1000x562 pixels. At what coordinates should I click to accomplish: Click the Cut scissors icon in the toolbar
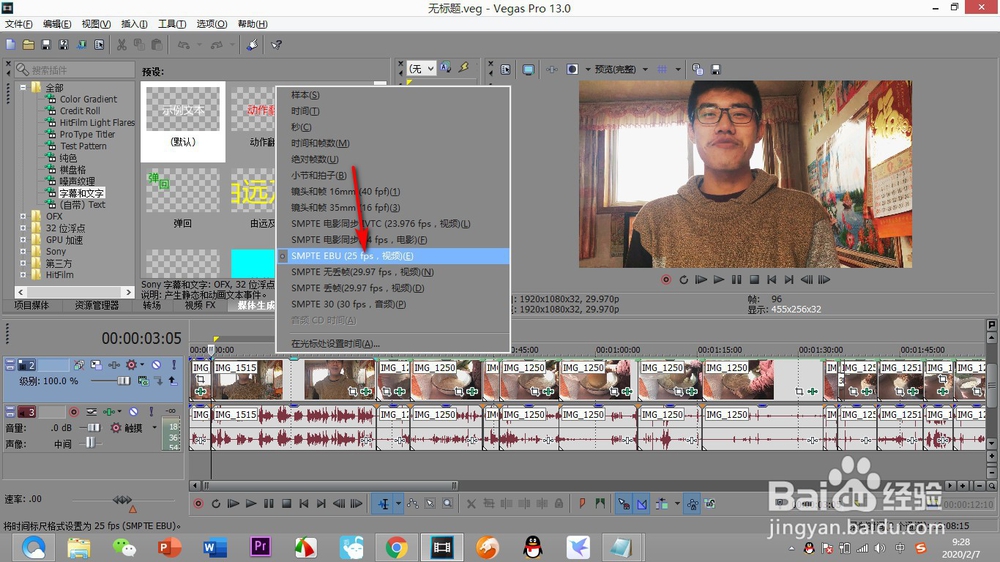[x=121, y=45]
